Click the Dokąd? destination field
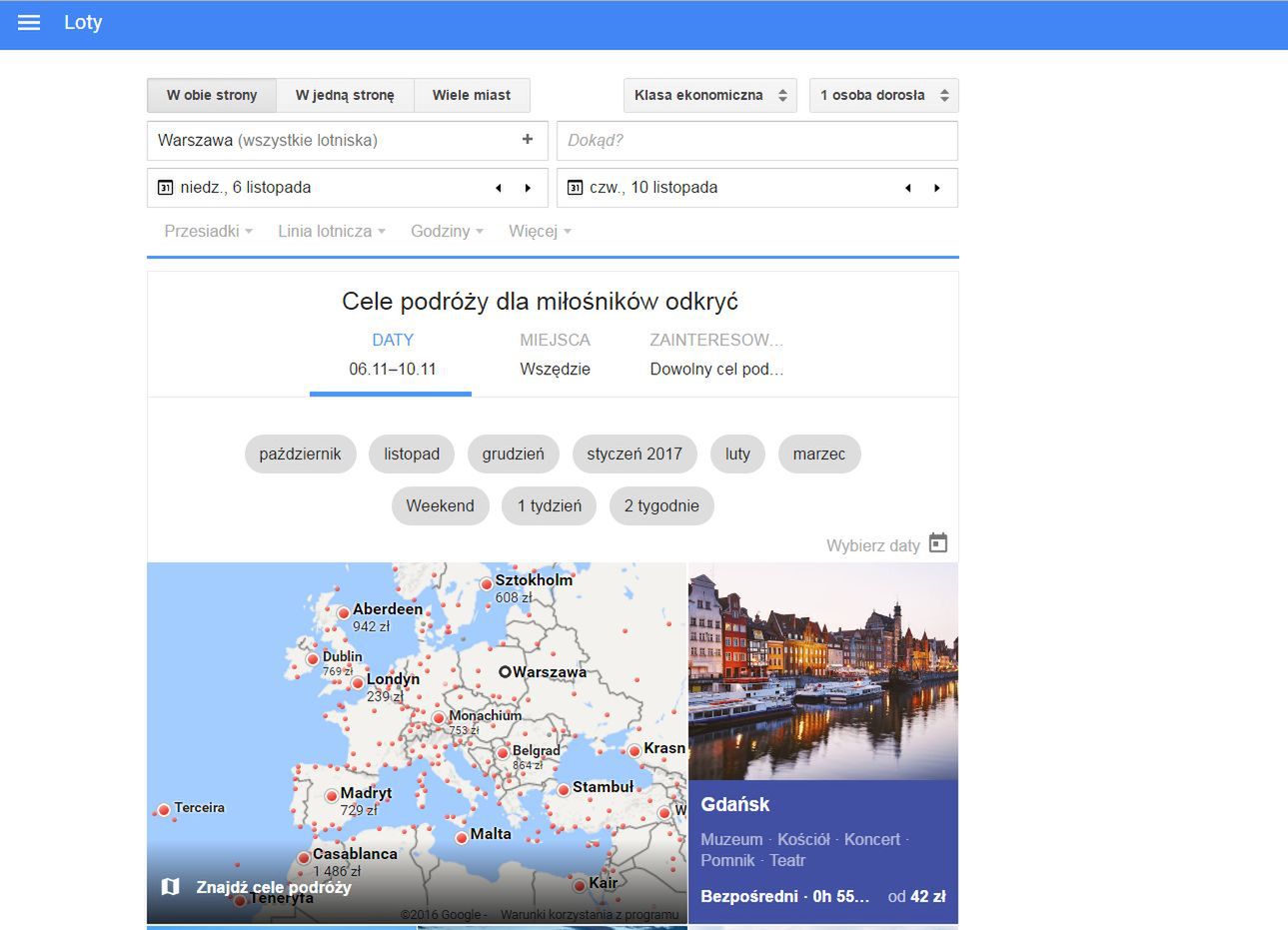 click(756, 141)
